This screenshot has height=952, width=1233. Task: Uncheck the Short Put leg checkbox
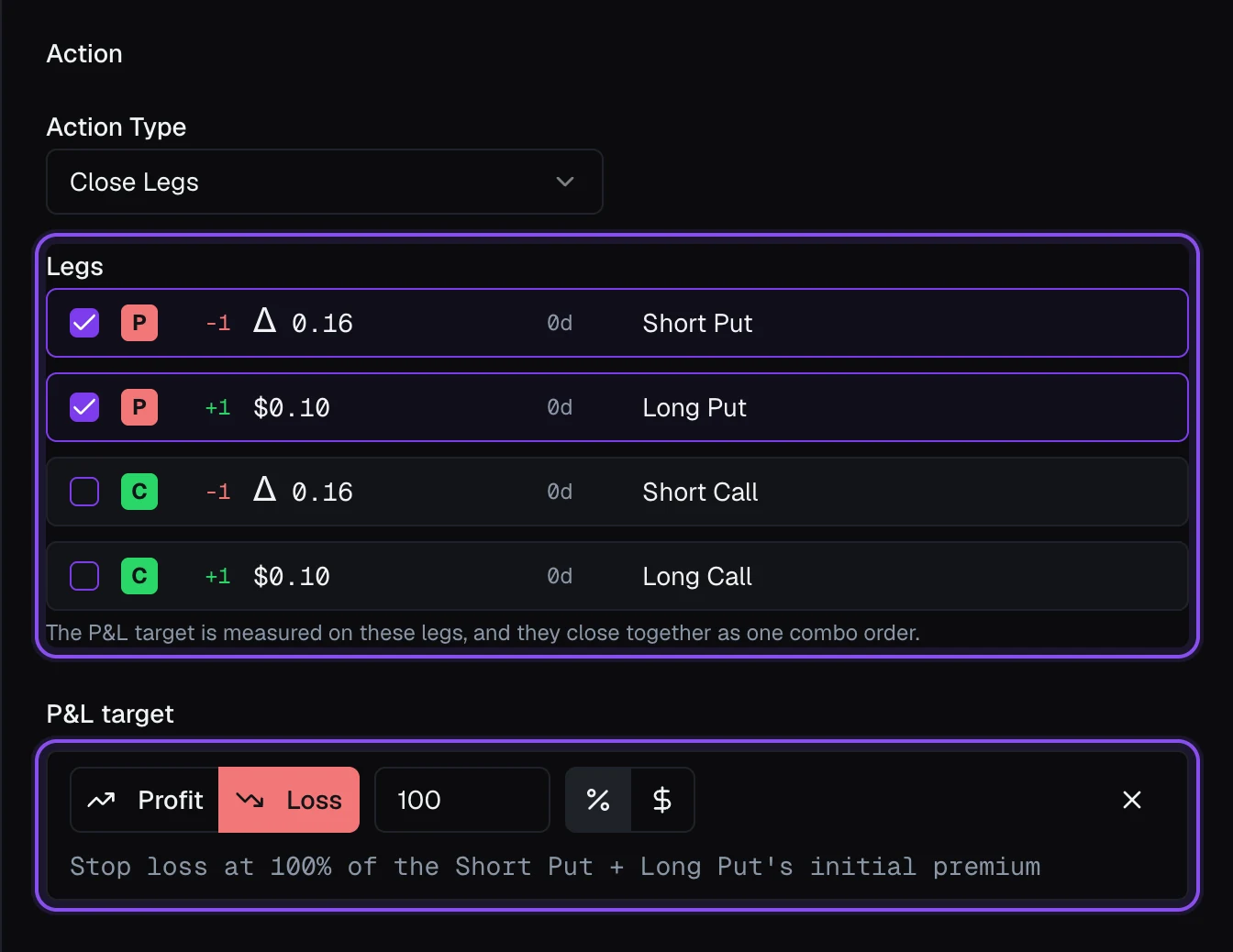(x=84, y=323)
